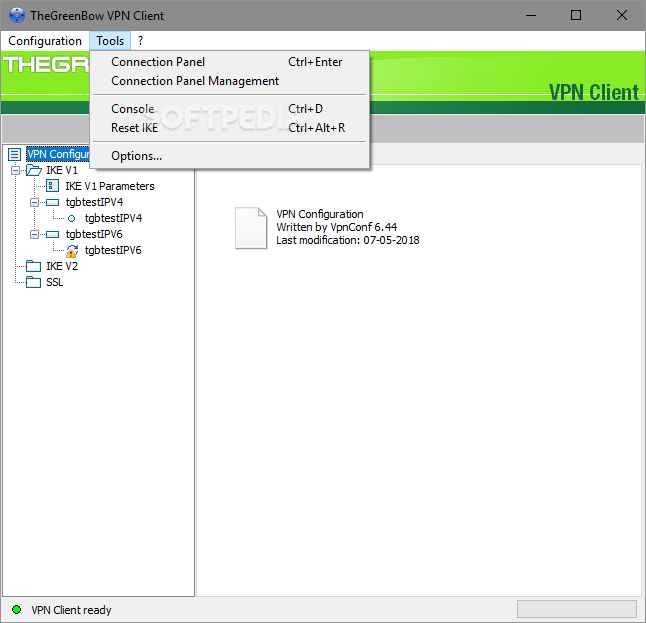
Task: Click tgbtestIPV6 tunnel warning icon
Action: point(72,251)
